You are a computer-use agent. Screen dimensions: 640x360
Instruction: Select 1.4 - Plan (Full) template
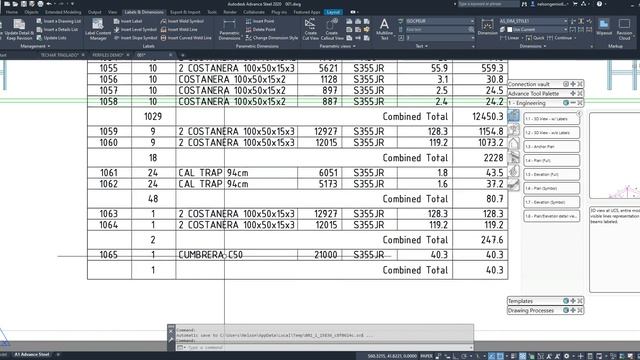click(551, 160)
